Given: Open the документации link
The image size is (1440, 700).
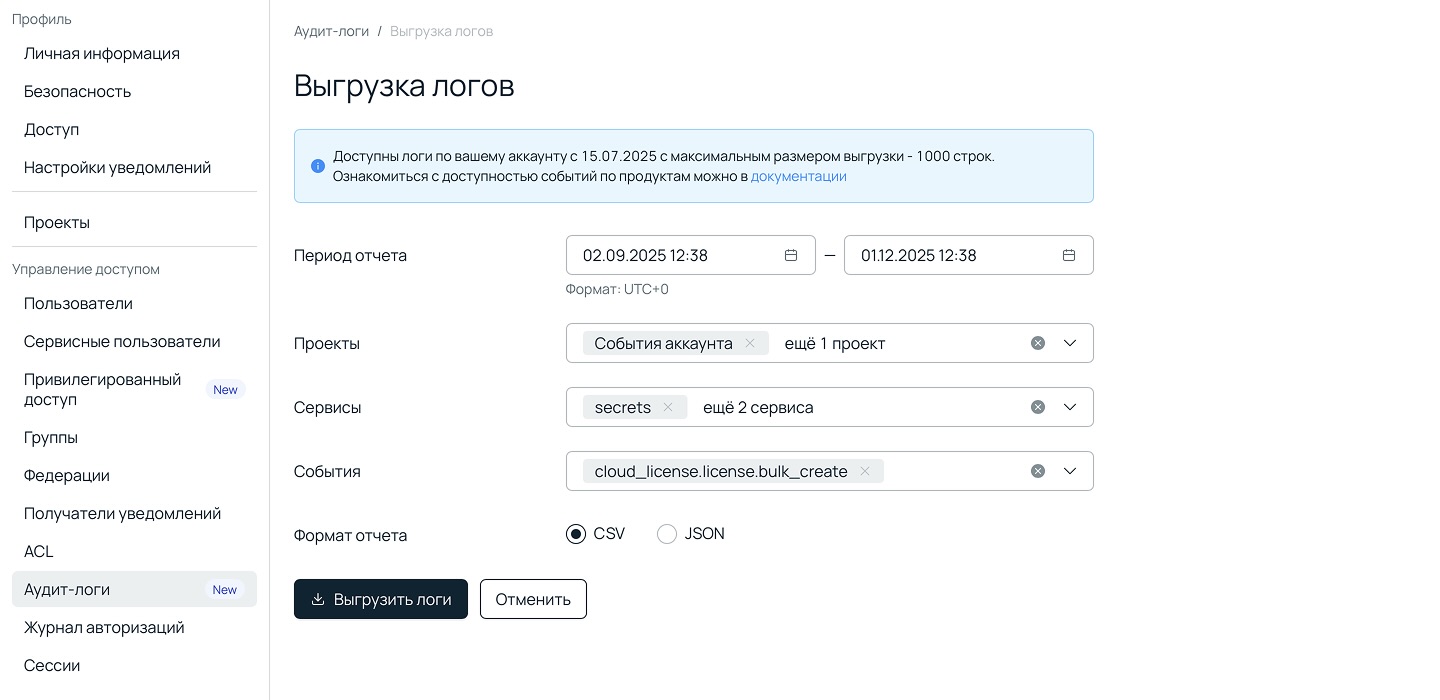Looking at the screenshot, I should [798, 176].
